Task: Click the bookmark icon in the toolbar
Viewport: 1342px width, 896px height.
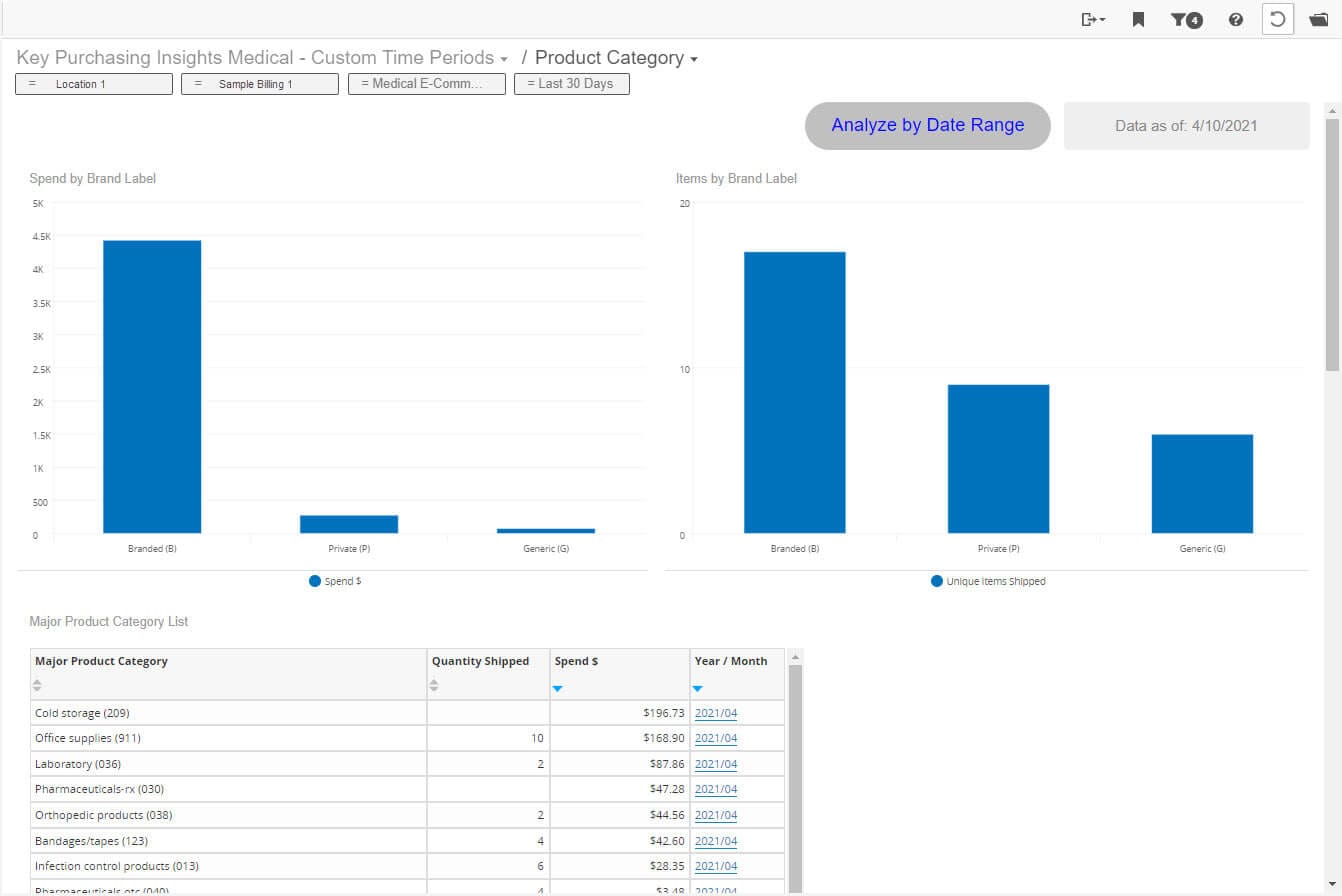Action: (1138, 19)
